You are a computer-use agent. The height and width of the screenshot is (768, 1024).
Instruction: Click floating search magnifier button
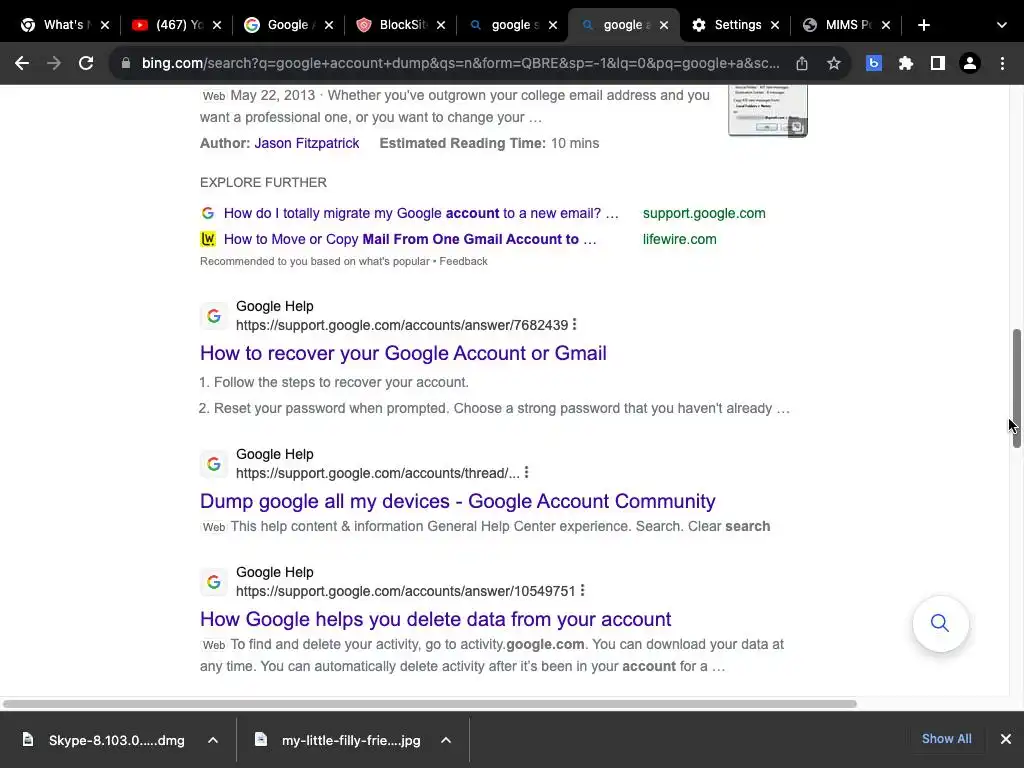pyautogui.click(x=940, y=623)
